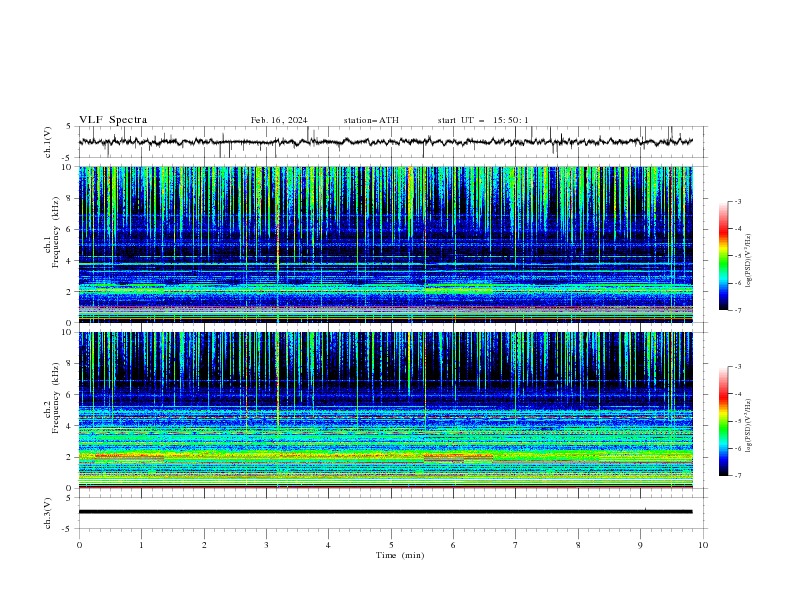Click tick label "2" on the time axis
Image resolution: width=792 pixels, height=612 pixels.
(204, 545)
